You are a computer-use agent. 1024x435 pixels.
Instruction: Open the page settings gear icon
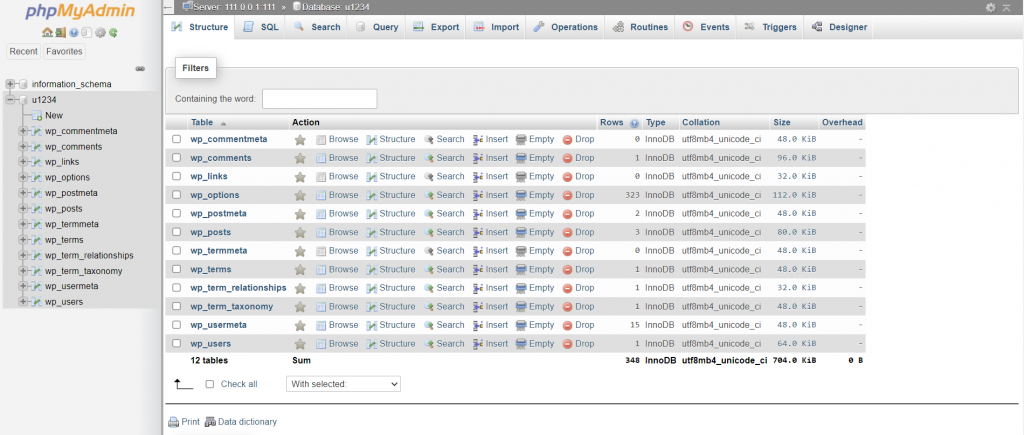click(x=991, y=7)
